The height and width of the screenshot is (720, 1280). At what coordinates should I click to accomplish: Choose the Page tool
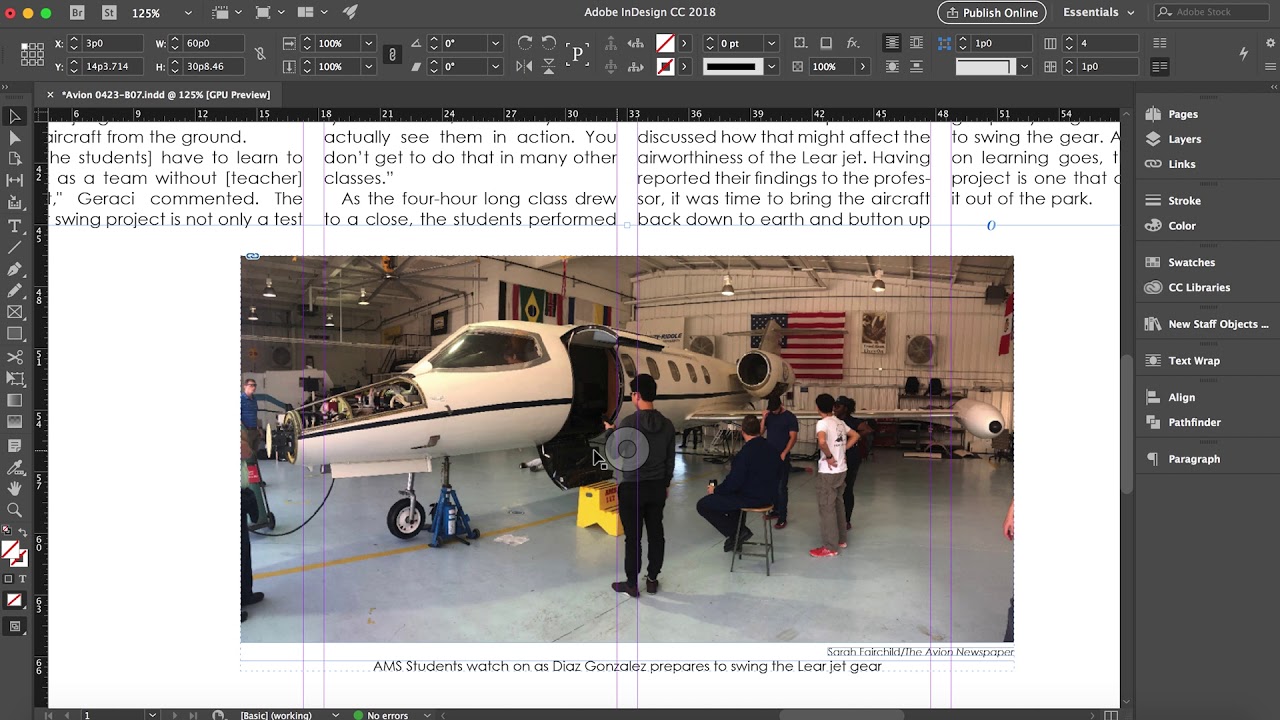pos(14,159)
